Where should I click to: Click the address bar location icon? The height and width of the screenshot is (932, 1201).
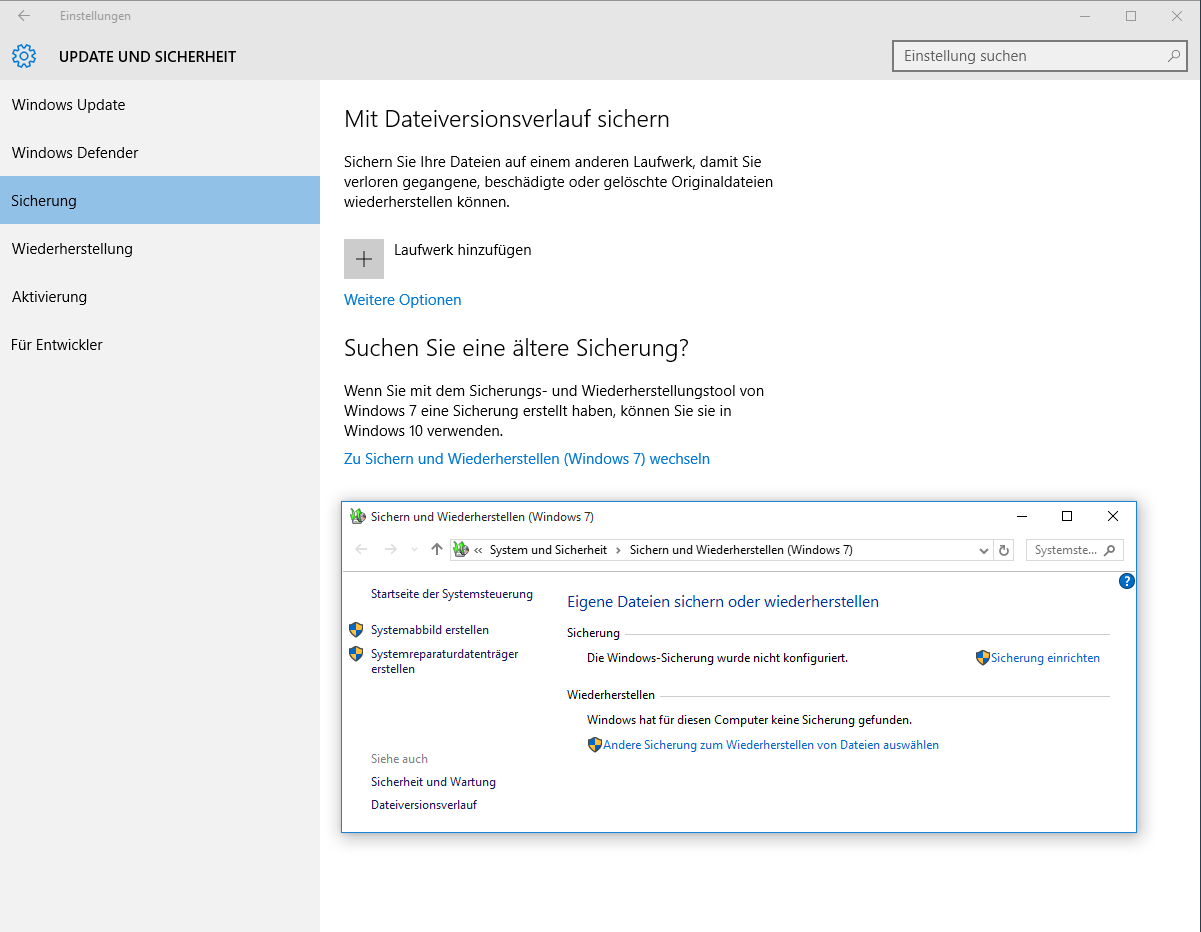point(461,550)
